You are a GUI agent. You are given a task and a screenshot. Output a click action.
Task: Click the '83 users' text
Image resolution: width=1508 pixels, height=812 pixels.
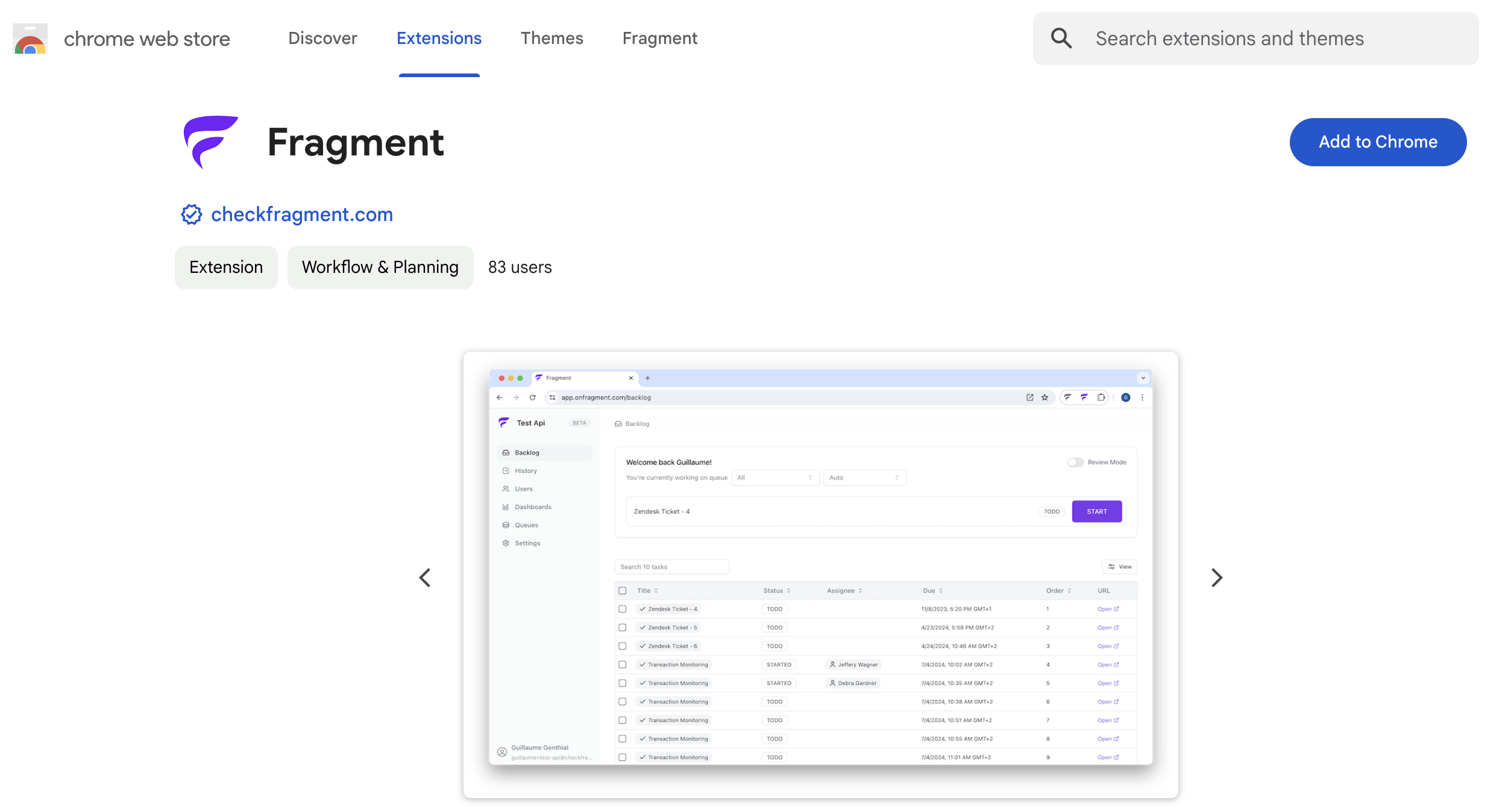point(520,267)
